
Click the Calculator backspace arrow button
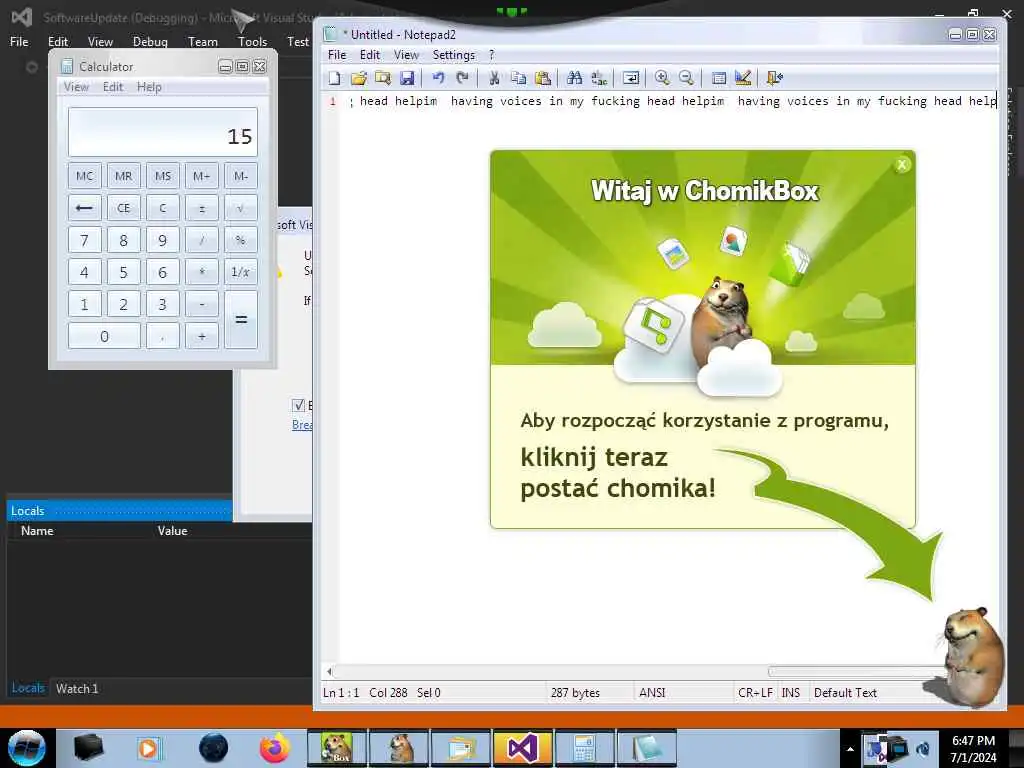84,208
